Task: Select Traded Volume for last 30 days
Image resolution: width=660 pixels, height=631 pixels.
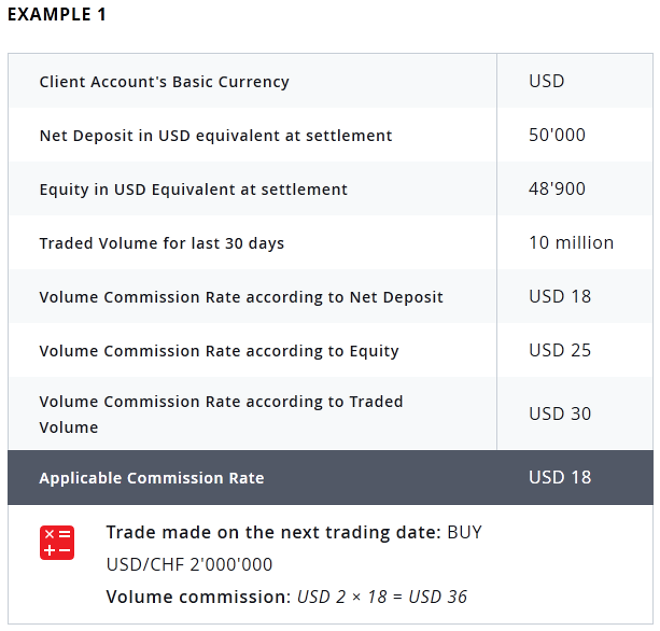Action: click(x=162, y=243)
